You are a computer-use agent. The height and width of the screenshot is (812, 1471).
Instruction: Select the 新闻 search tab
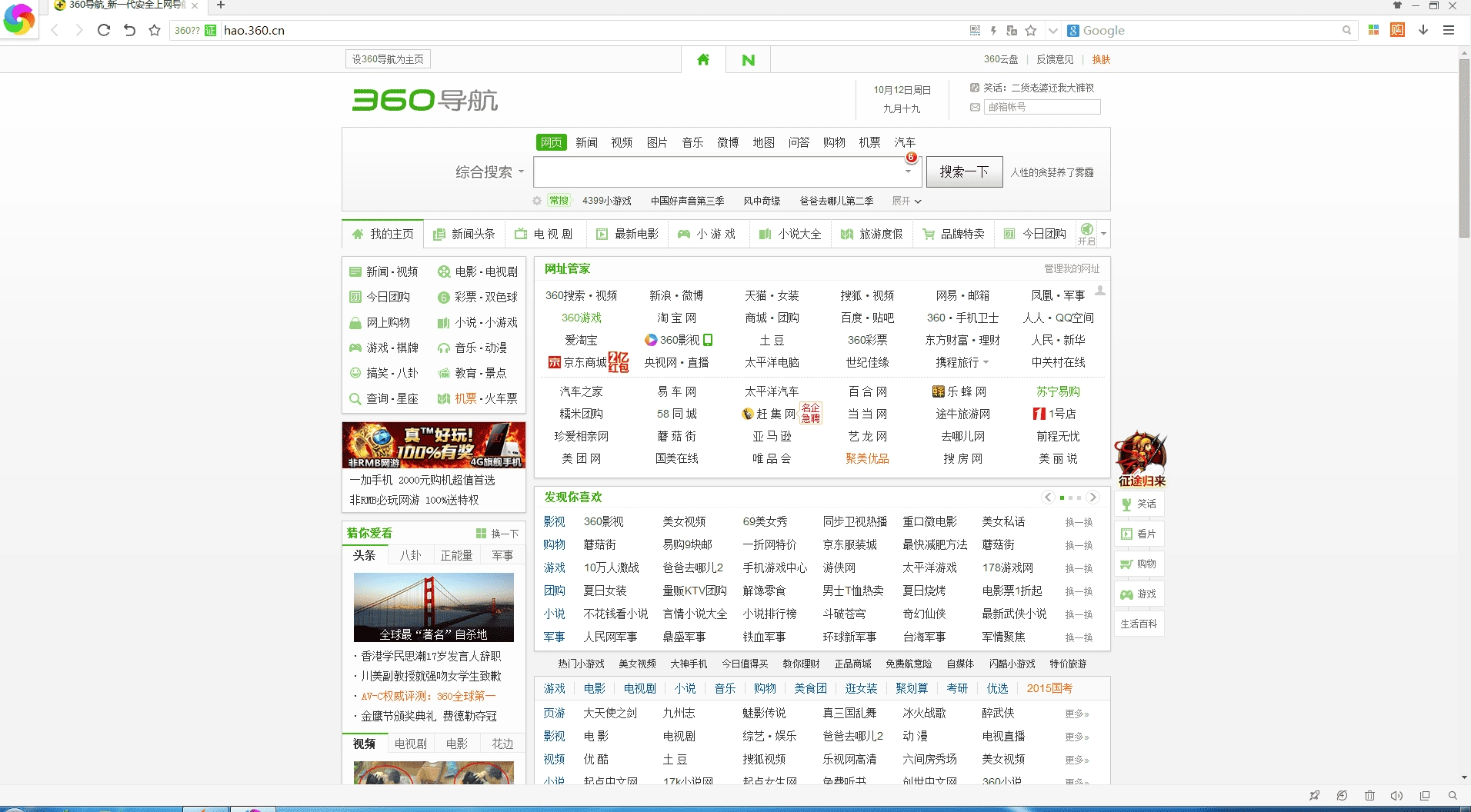586,142
